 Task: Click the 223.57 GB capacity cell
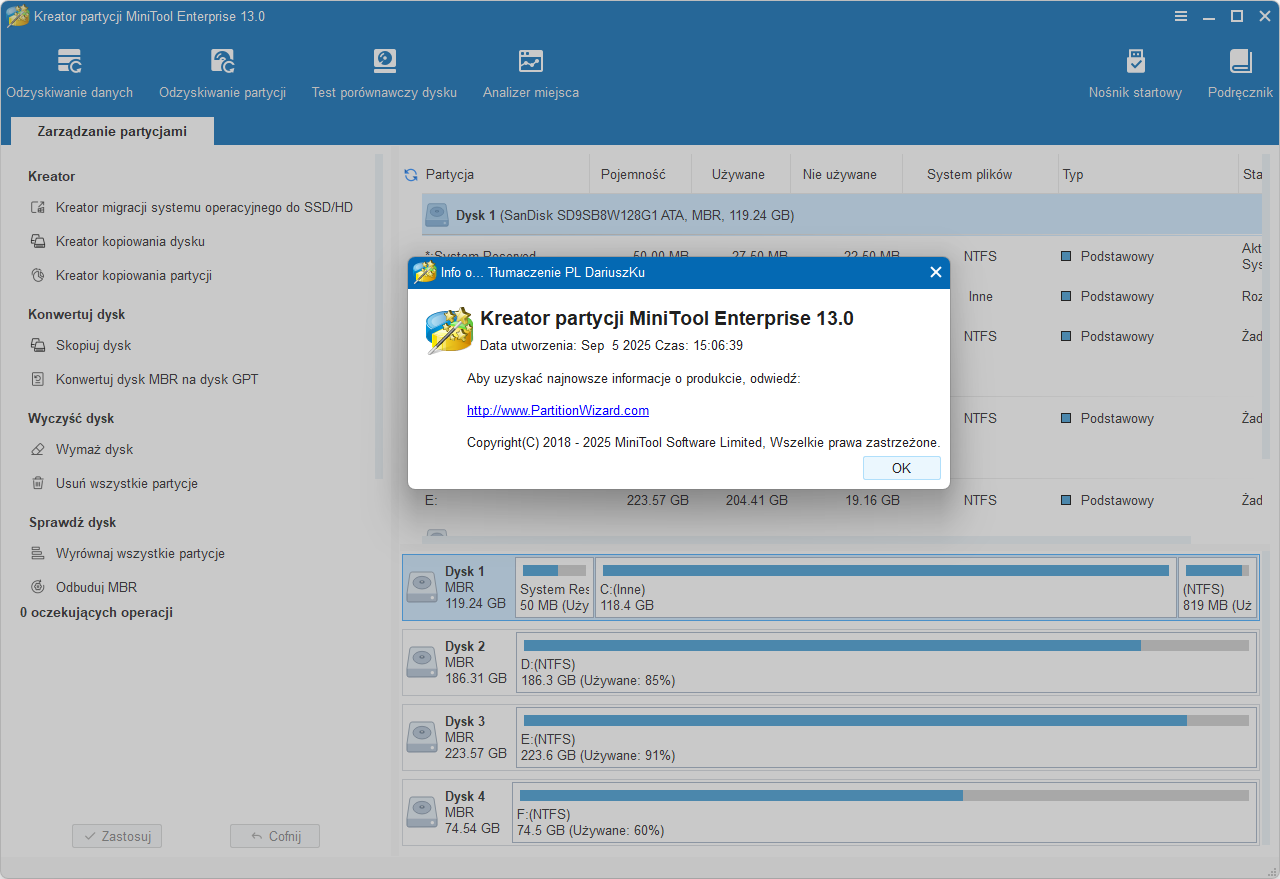click(x=658, y=500)
